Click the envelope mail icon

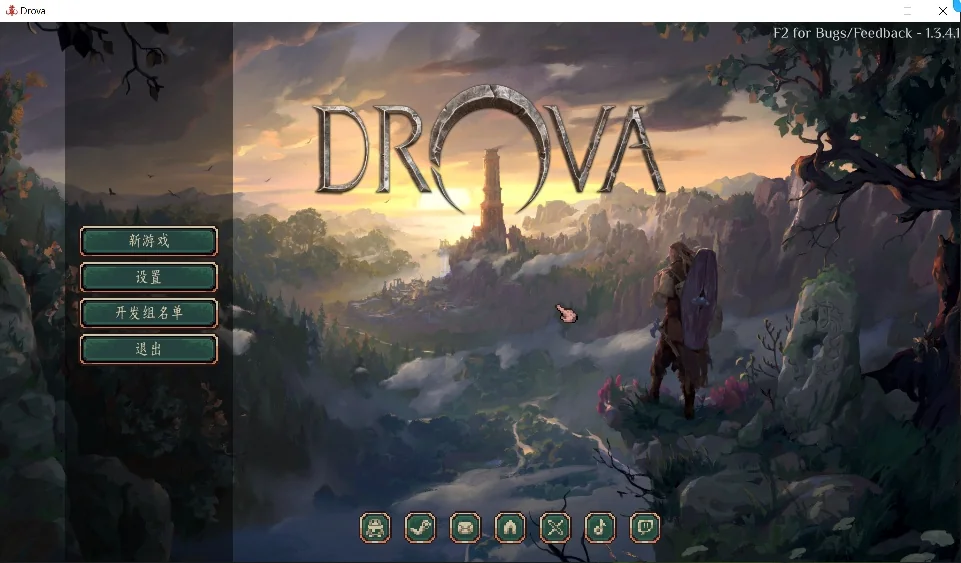click(x=465, y=527)
